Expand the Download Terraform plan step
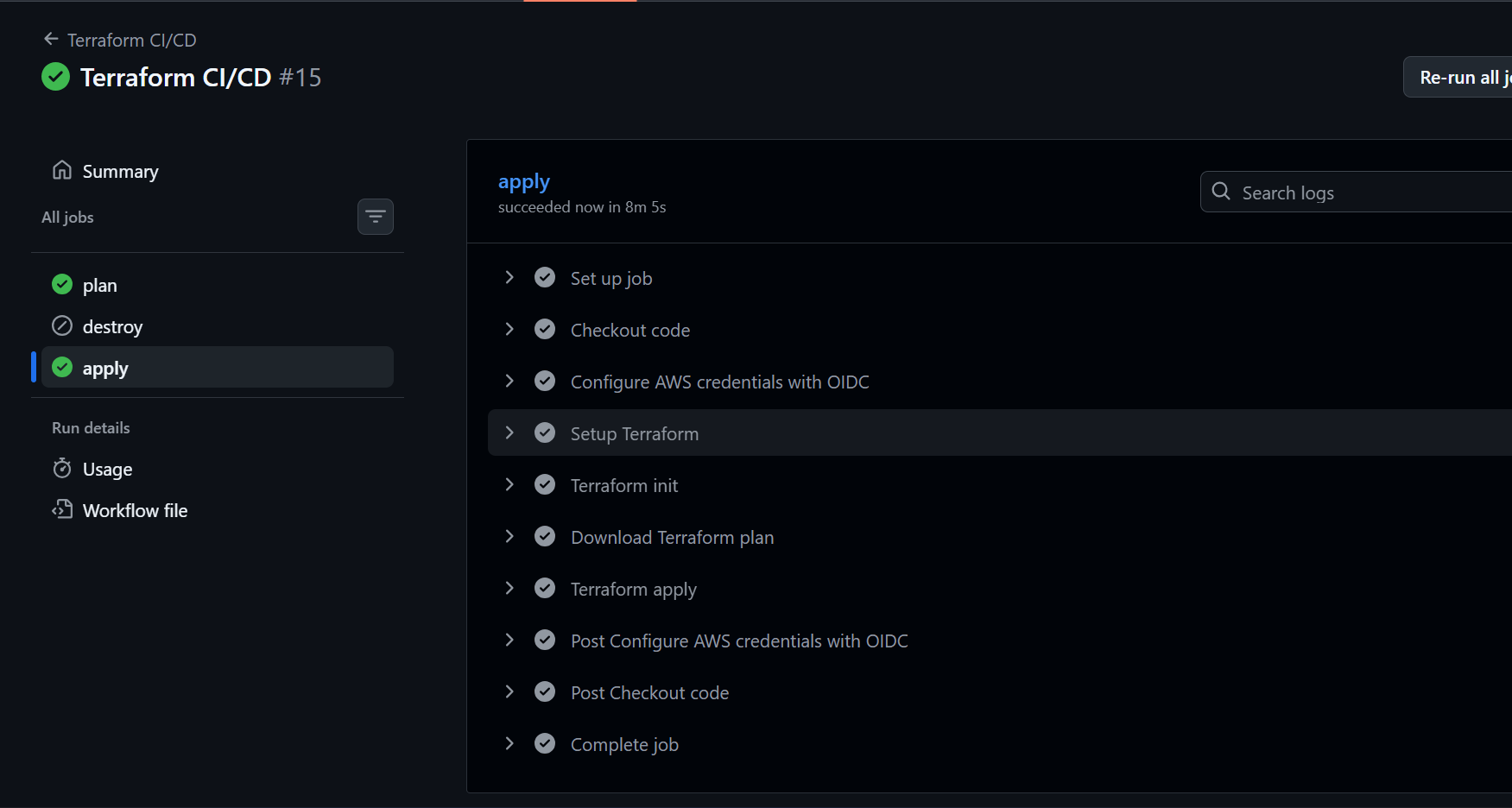The height and width of the screenshot is (808, 1512). click(509, 536)
